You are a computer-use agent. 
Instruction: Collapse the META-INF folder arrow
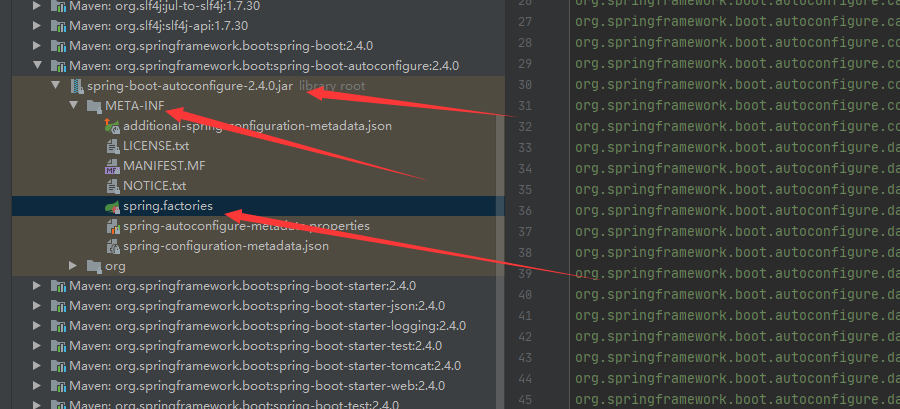pyautogui.click(x=73, y=106)
